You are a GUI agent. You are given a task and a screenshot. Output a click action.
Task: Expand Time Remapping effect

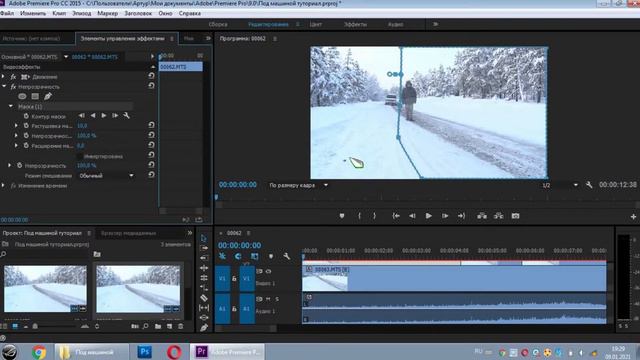[4, 185]
